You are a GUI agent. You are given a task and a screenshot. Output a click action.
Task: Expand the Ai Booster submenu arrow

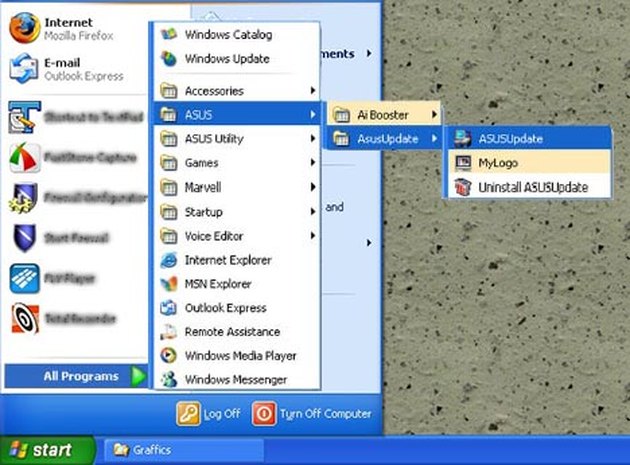point(434,115)
